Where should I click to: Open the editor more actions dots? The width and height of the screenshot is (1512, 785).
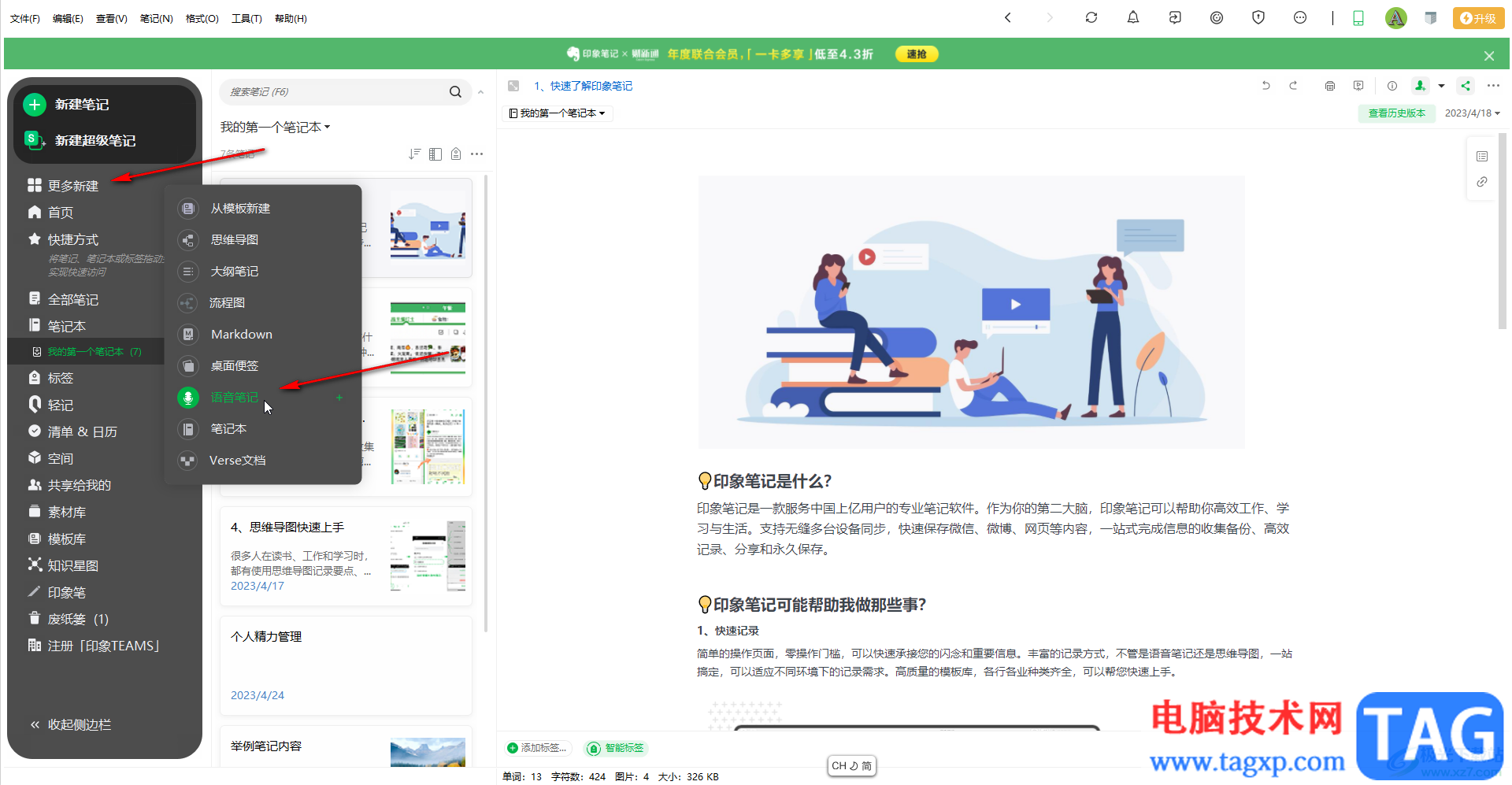pyautogui.click(x=1493, y=86)
